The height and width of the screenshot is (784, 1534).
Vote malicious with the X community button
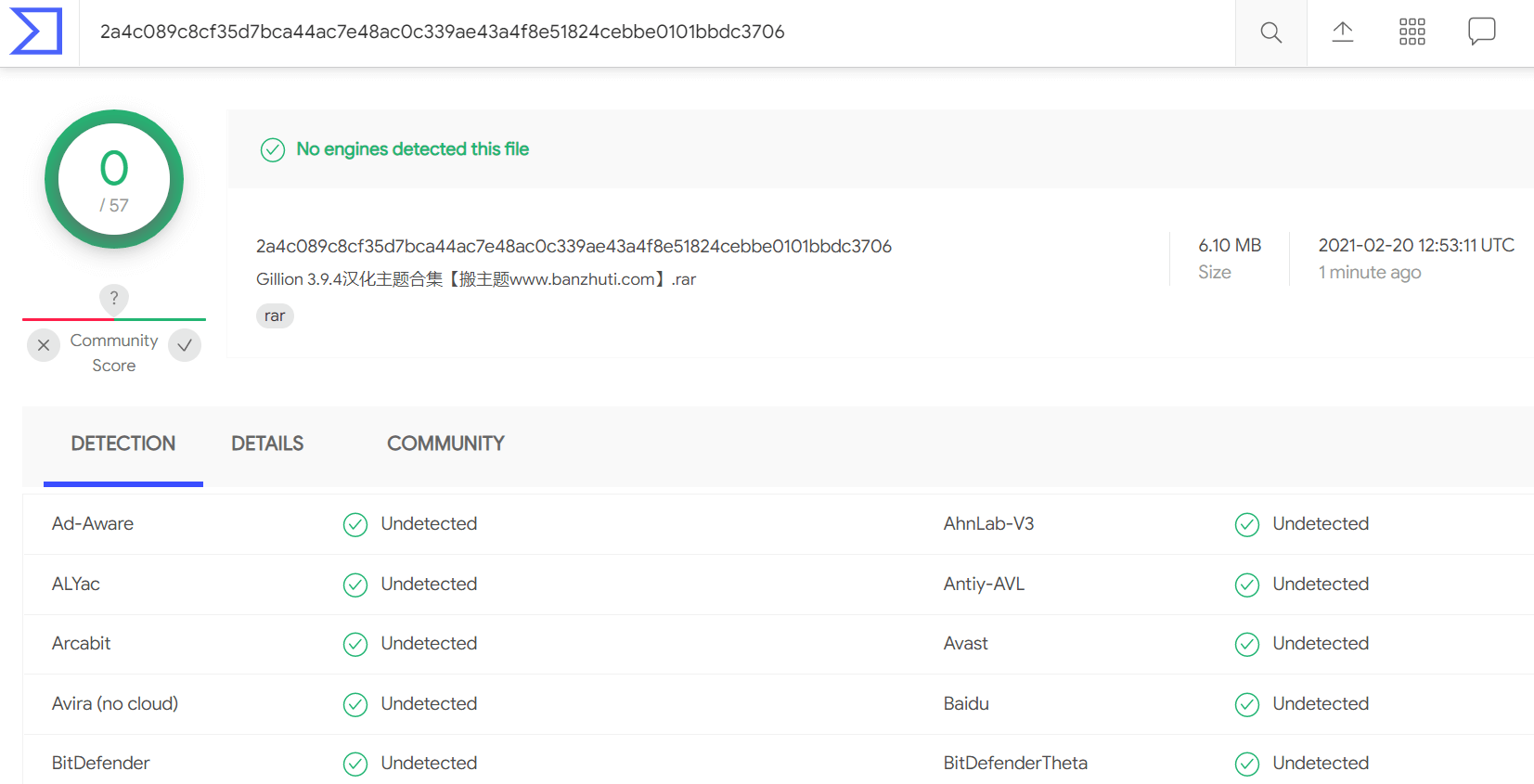pos(44,345)
